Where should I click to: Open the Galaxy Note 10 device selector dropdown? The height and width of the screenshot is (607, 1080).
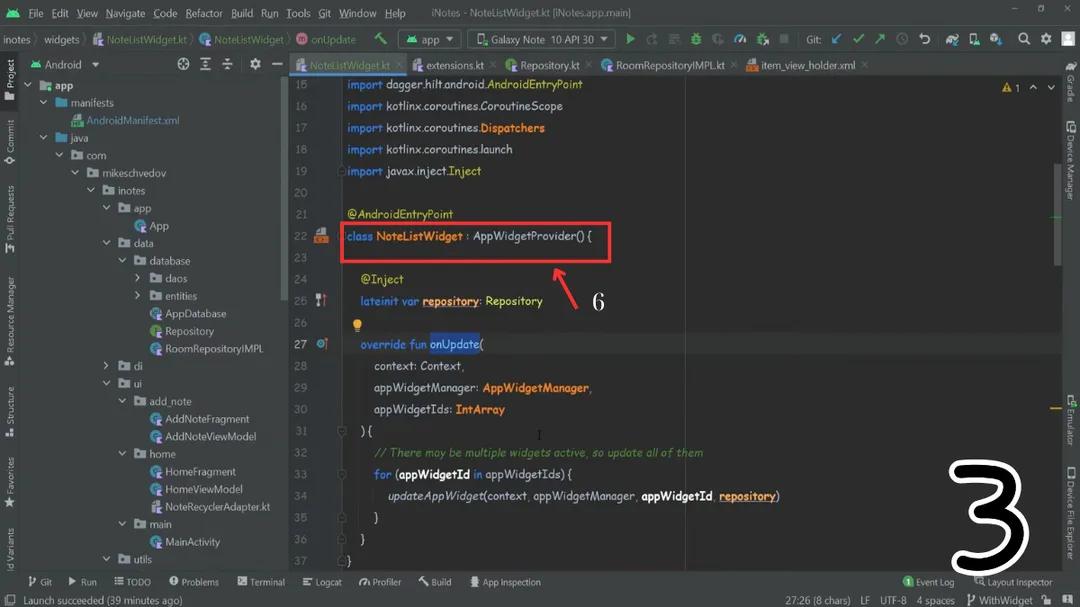540,39
